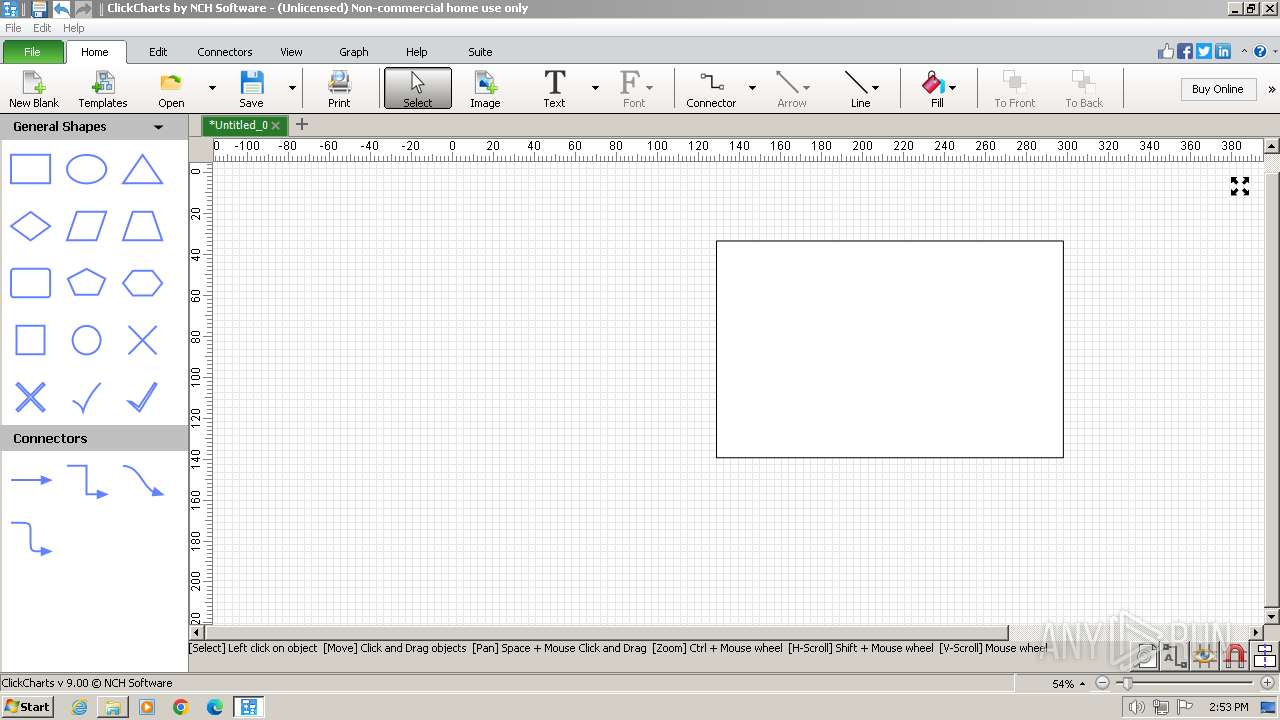
Task: Pick the triangle shape
Action: (x=142, y=169)
